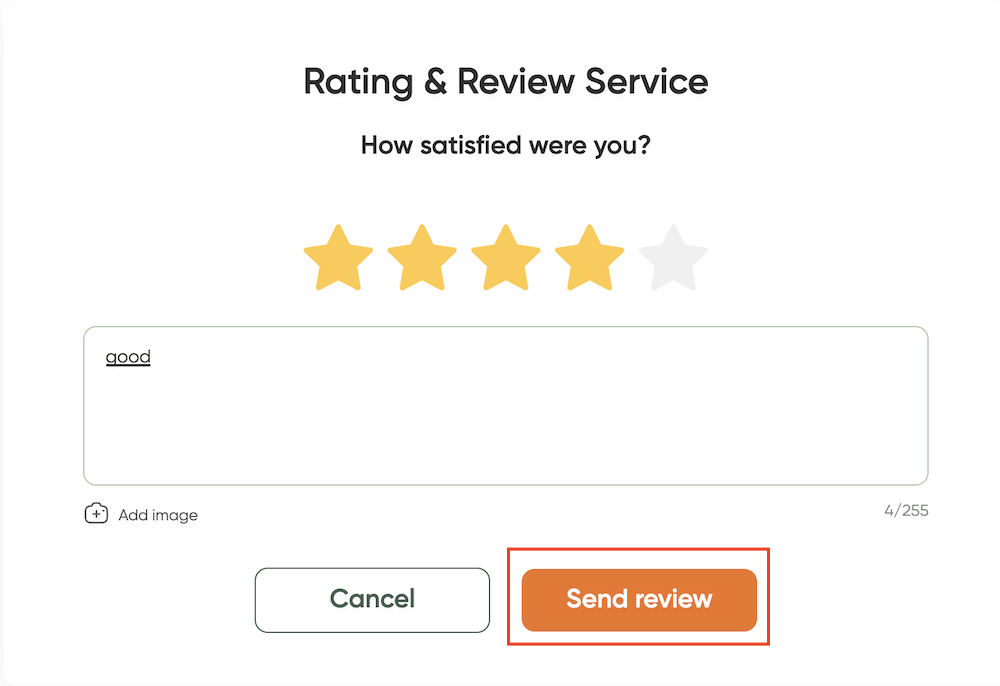Screen dimensions: 1000x686
Task: Place cursor on the word "good"
Action: pos(128,357)
